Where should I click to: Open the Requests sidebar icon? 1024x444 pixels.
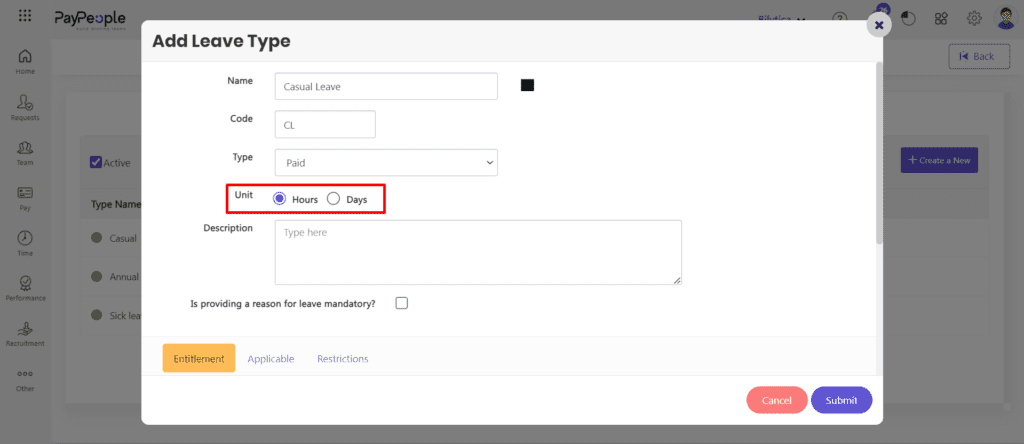click(x=25, y=103)
